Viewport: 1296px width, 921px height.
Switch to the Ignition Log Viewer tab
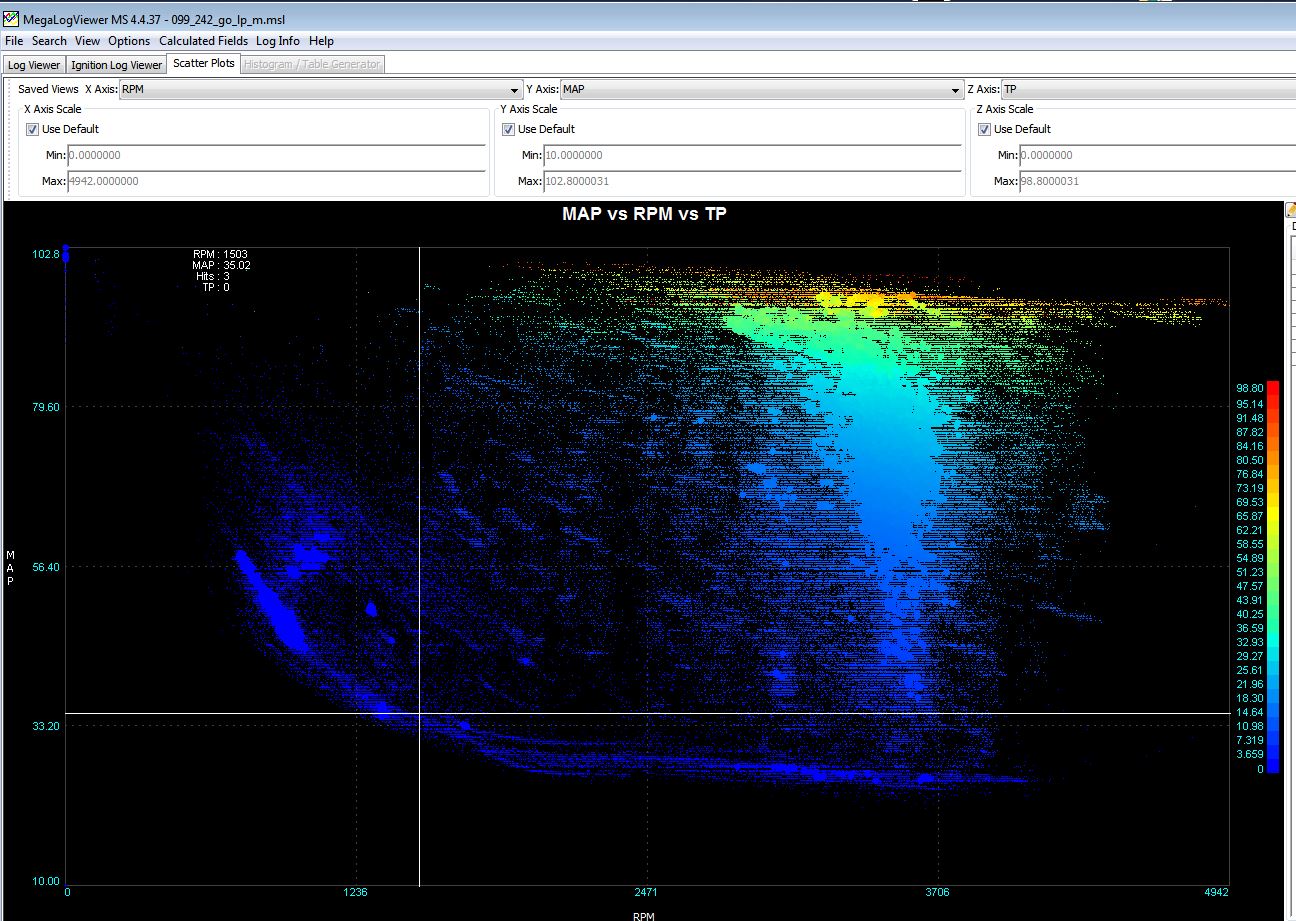tap(117, 65)
